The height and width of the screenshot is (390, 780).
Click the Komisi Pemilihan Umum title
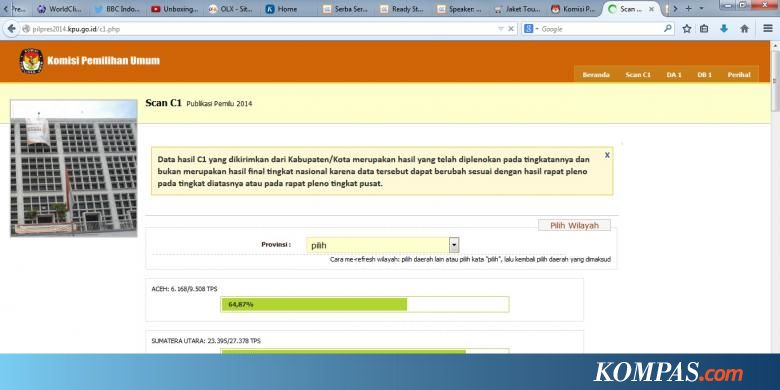(103, 61)
